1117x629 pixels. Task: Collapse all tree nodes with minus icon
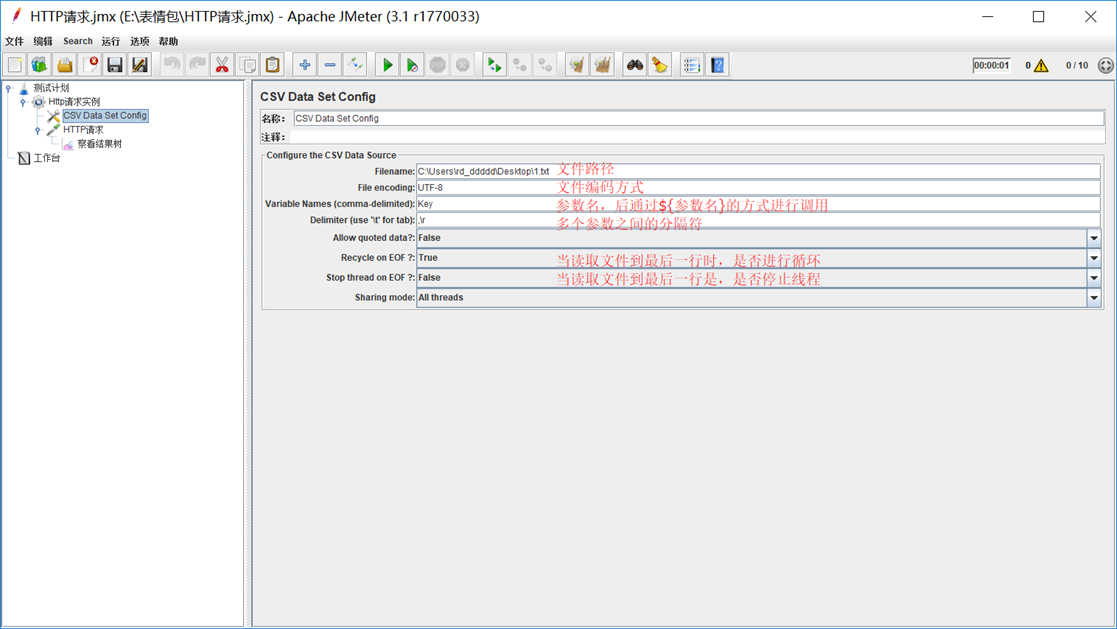[330, 65]
